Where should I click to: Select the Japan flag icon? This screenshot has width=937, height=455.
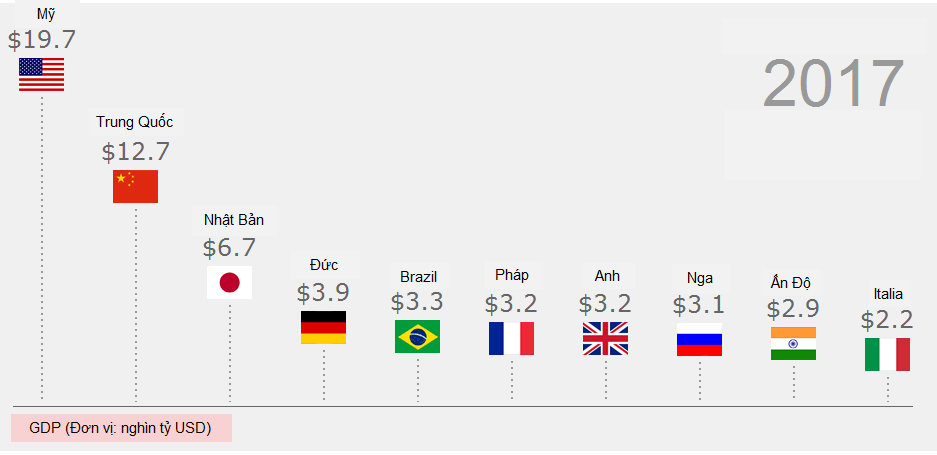(x=229, y=282)
